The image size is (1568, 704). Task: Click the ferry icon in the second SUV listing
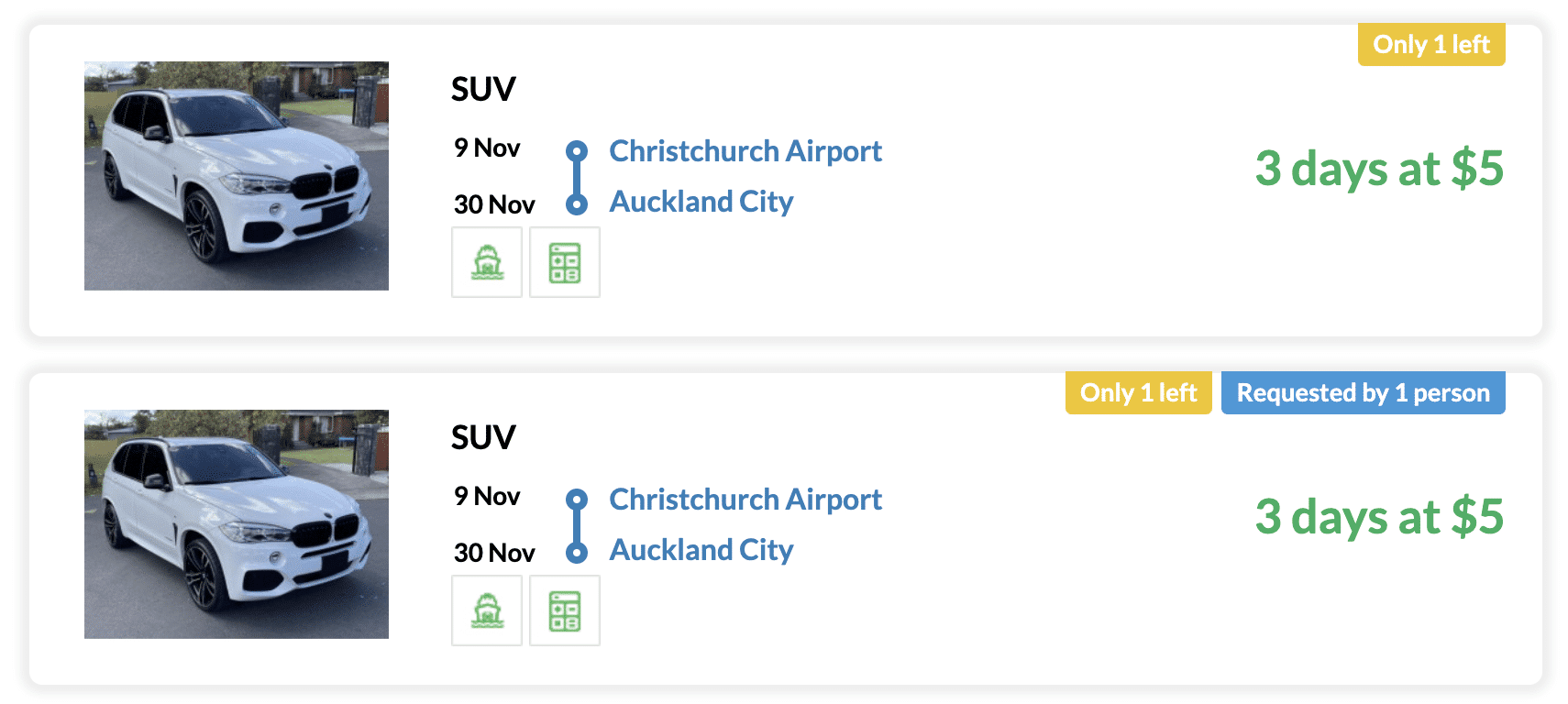[x=487, y=610]
